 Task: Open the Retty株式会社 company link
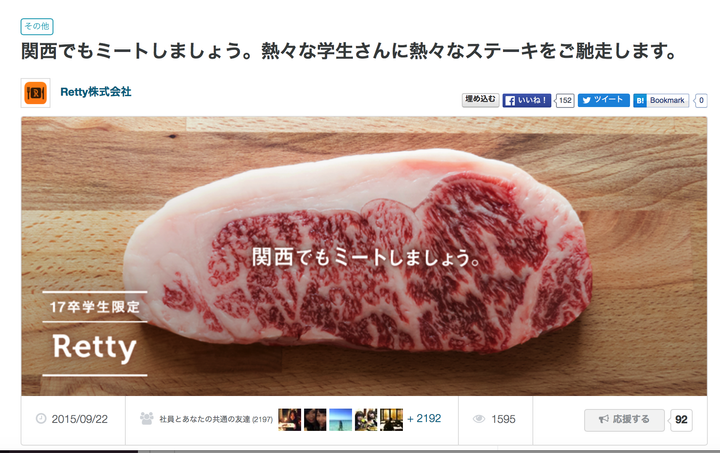(x=96, y=92)
